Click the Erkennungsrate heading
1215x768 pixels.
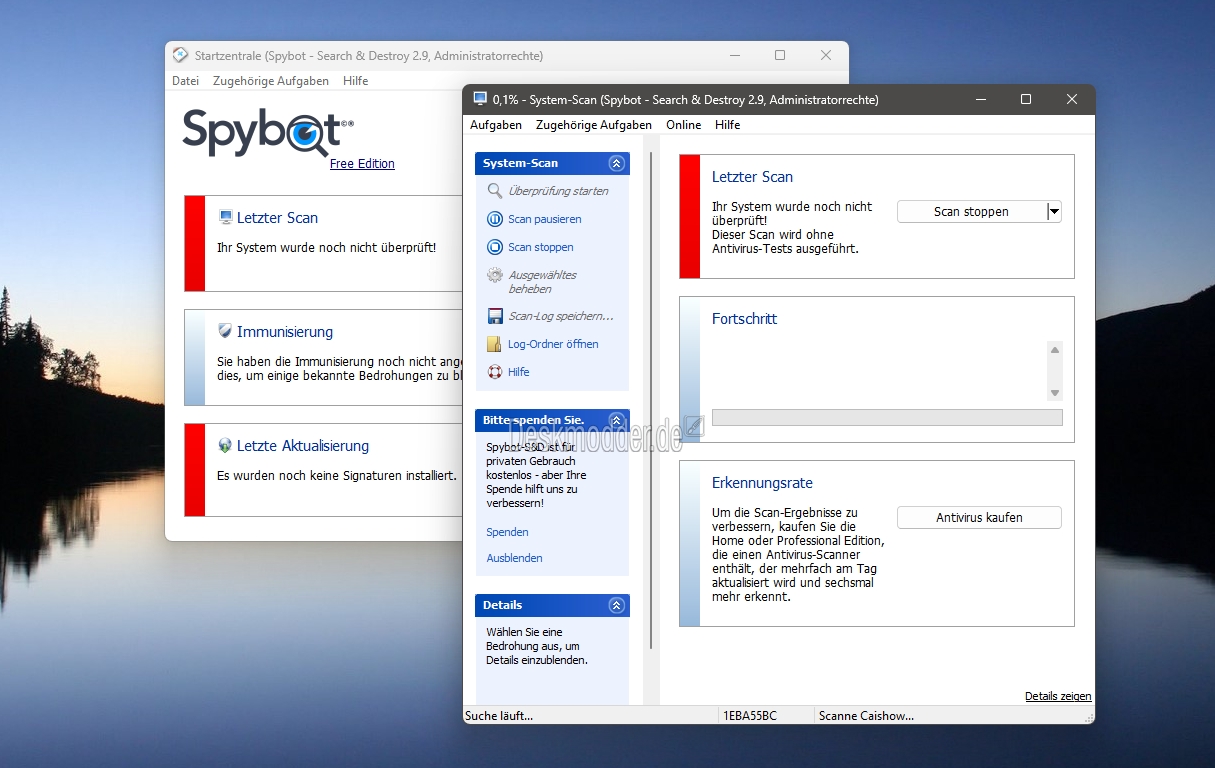(x=762, y=483)
